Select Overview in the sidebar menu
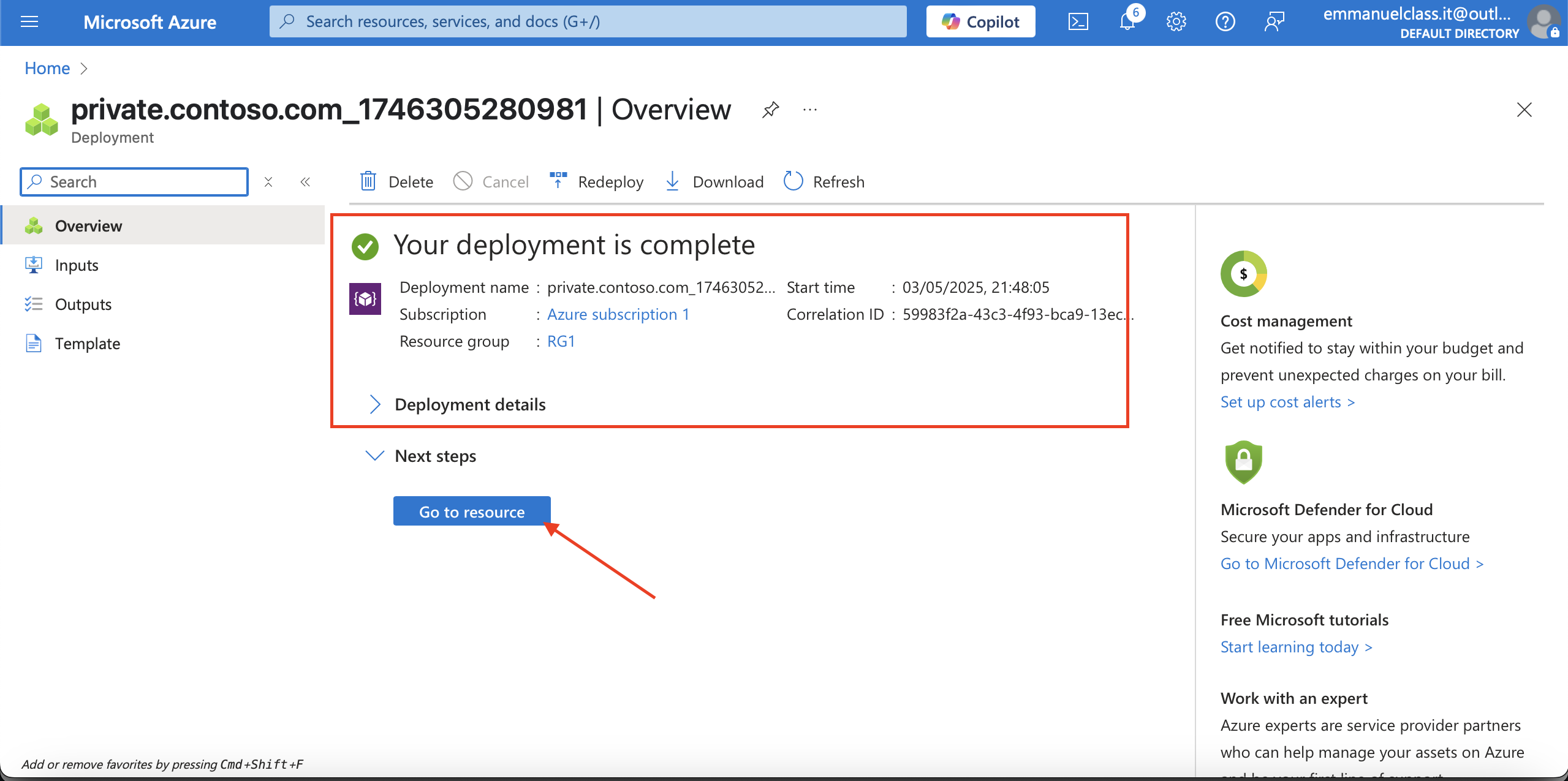Image resolution: width=1568 pixels, height=781 pixels. (x=163, y=226)
